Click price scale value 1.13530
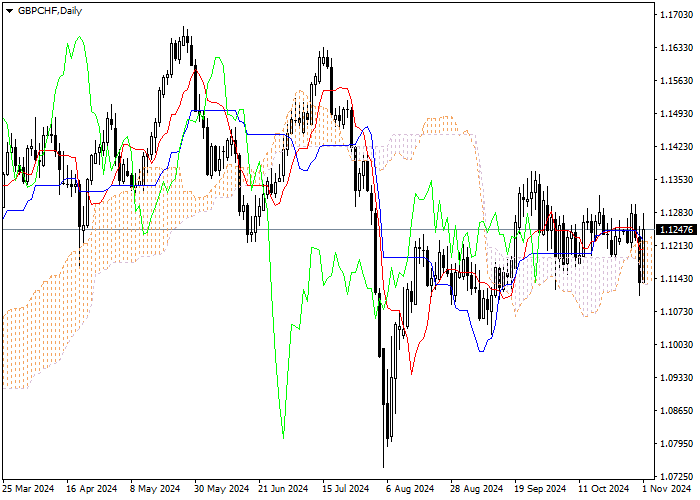Viewport: 700px width, 500px height. tap(676, 179)
